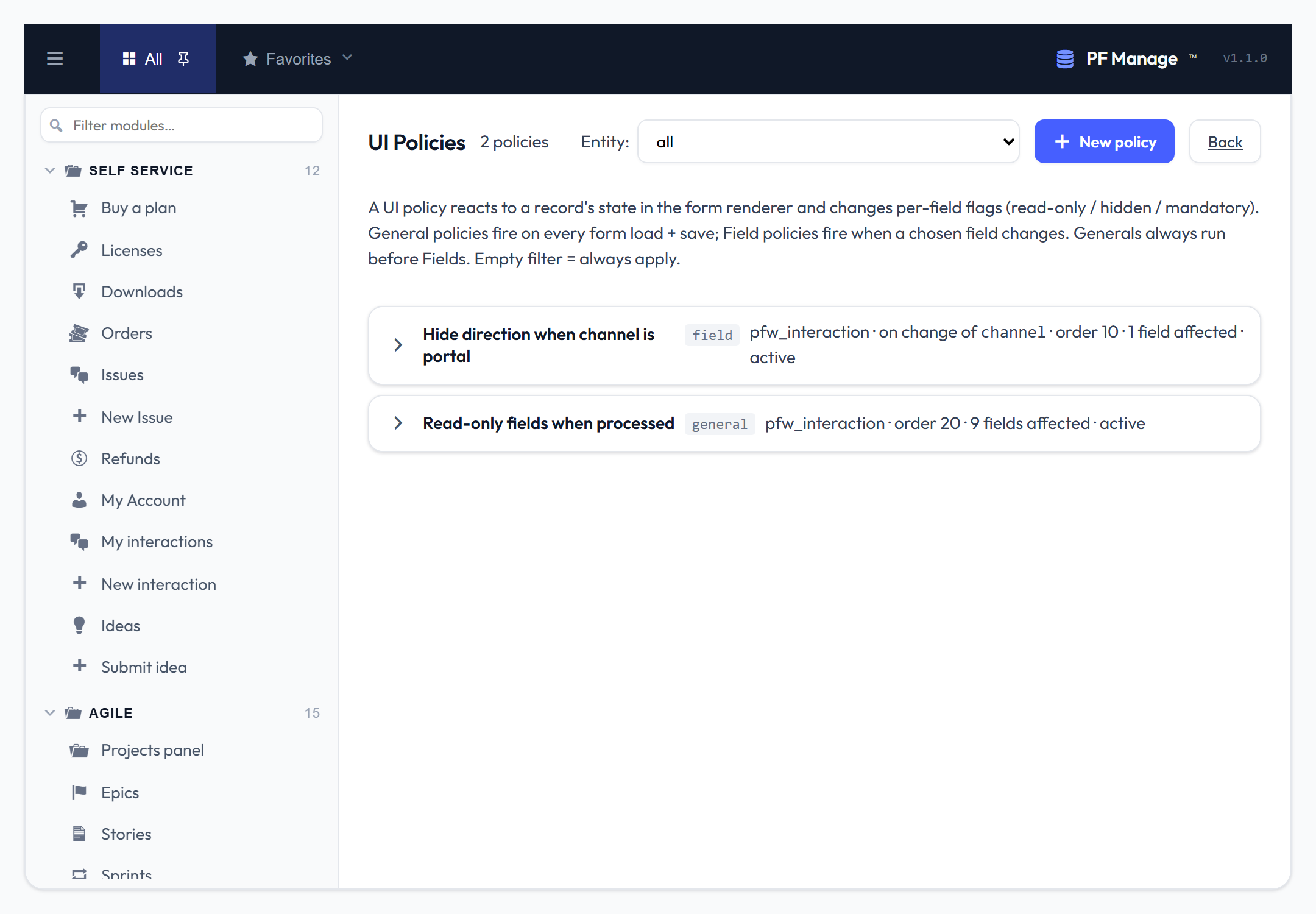Click the field type badge
This screenshot has width=1316, height=914.
point(712,335)
